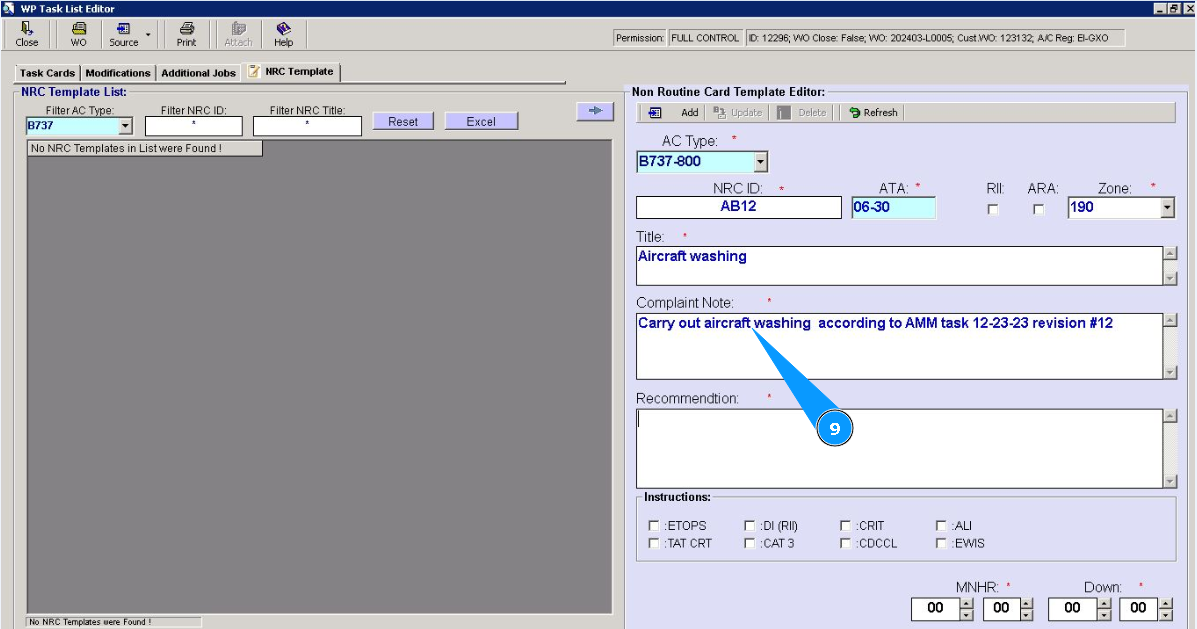This screenshot has width=1197, height=629.
Task: Click the MNHR minutes field
Action: (x=1001, y=608)
